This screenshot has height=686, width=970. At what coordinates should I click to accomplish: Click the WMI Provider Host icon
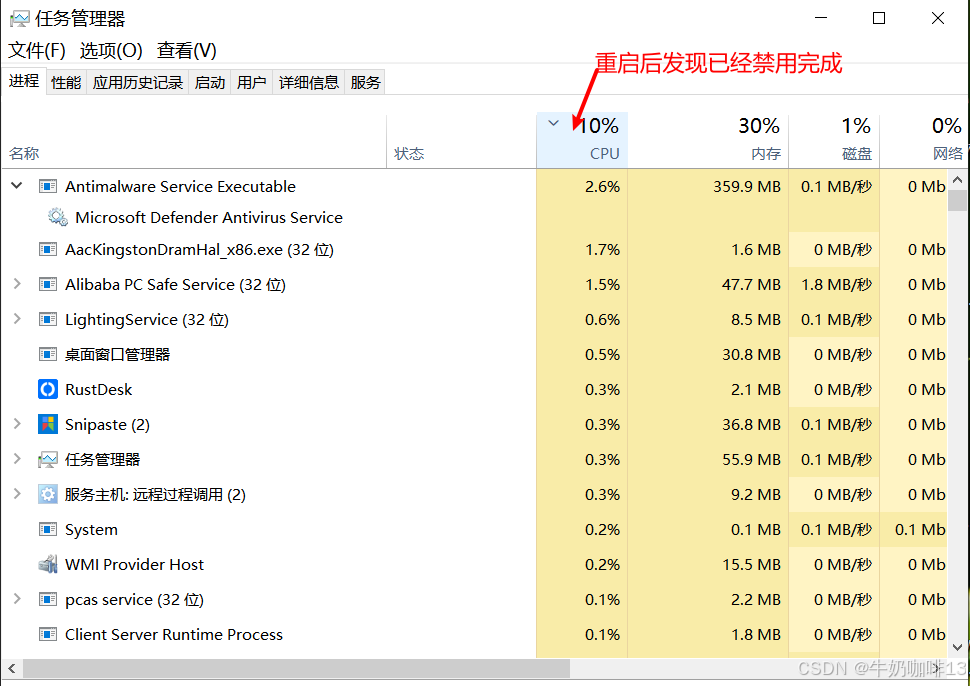click(x=48, y=564)
